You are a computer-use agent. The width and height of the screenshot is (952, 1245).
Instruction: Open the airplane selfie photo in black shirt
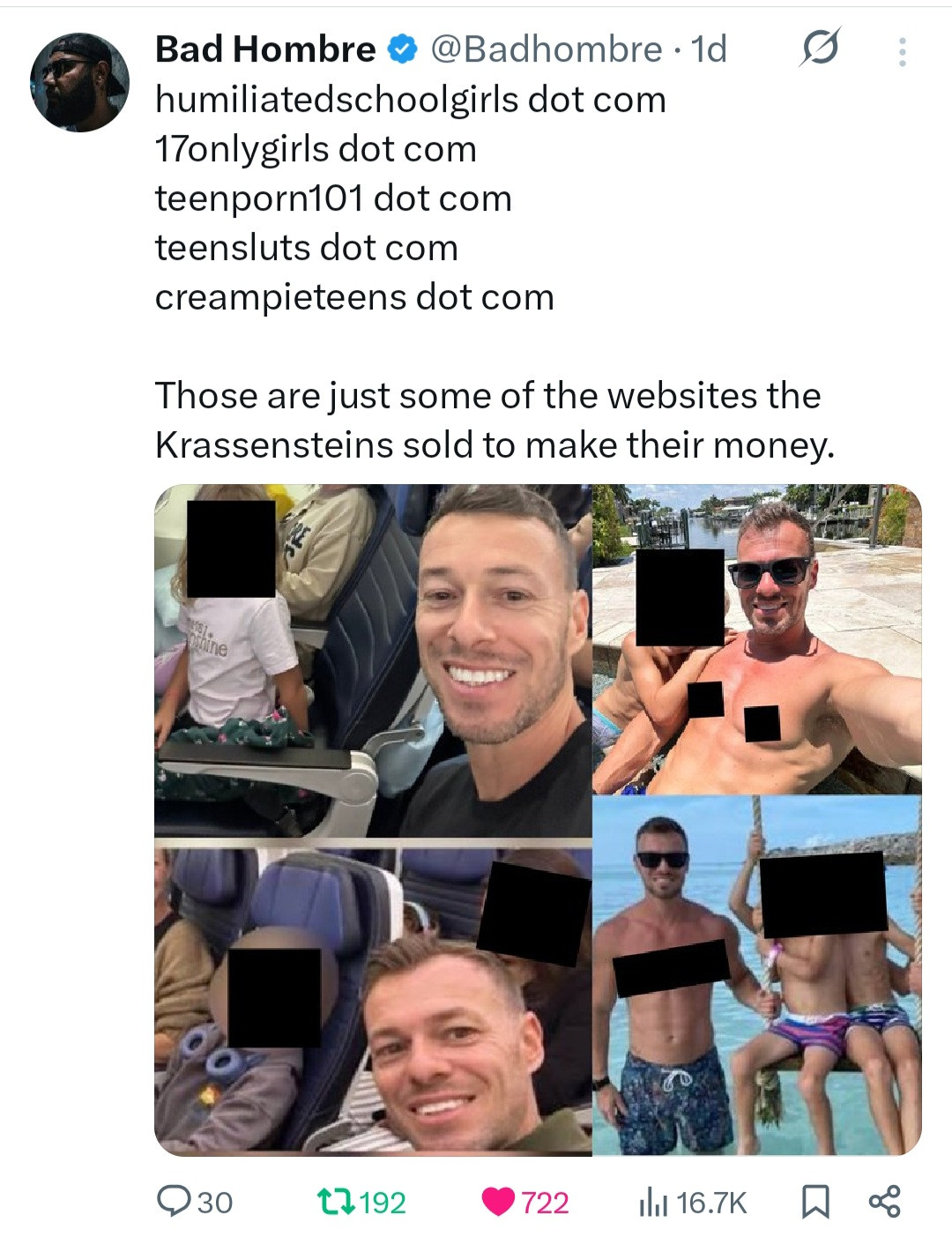tap(373, 660)
